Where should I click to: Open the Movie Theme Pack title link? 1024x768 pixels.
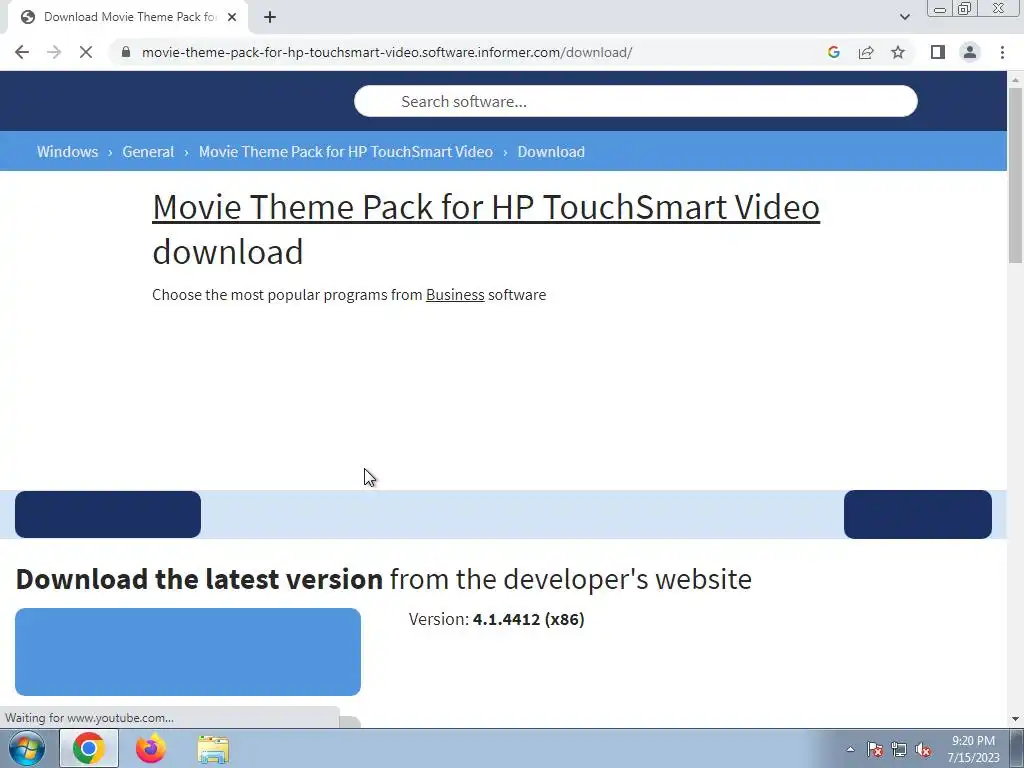click(x=486, y=207)
